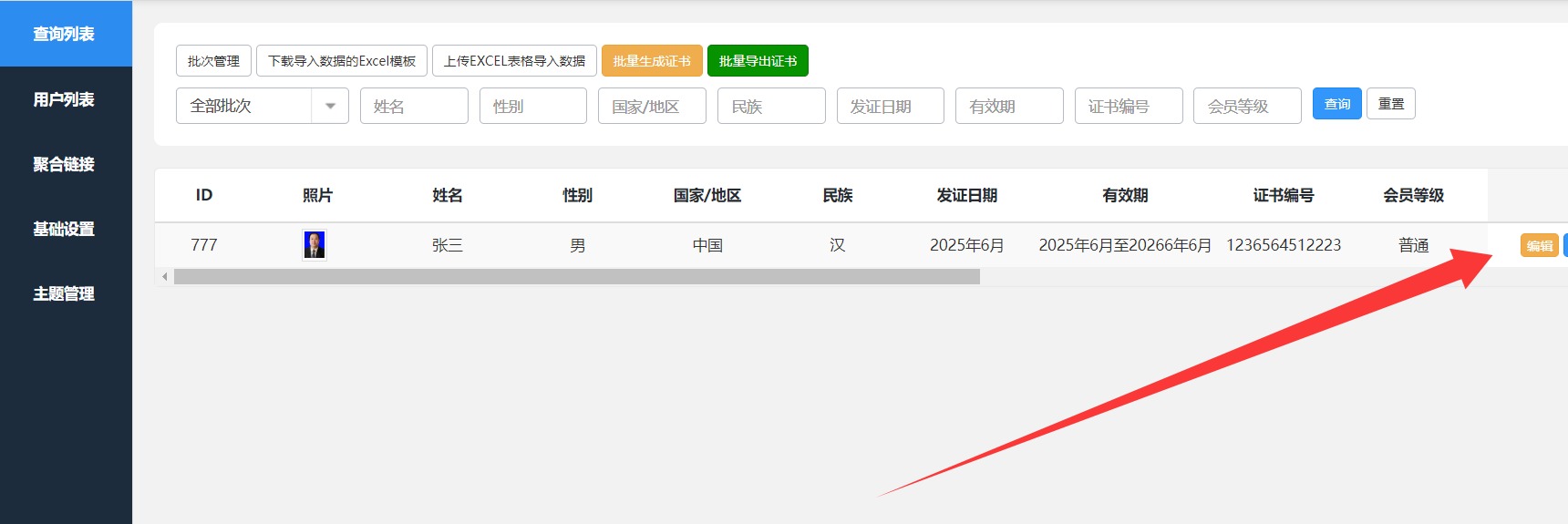Focus the 国家/地区 search field
The height and width of the screenshot is (524, 1568).
(x=652, y=106)
